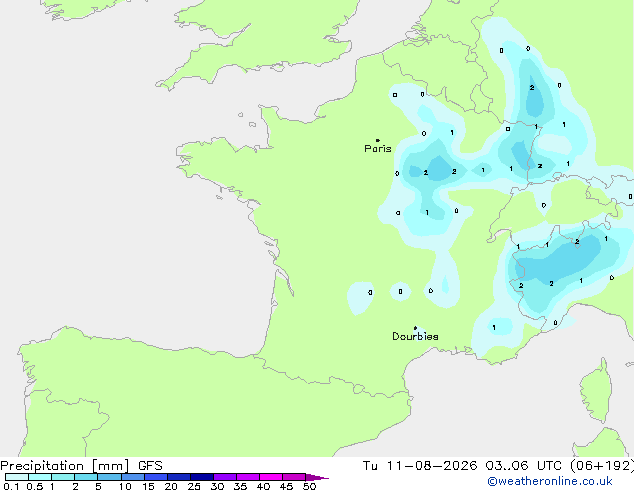Screen dimensions: 634x490
Task: Click the "03..06 UTC" time range text
Action: 523,466
